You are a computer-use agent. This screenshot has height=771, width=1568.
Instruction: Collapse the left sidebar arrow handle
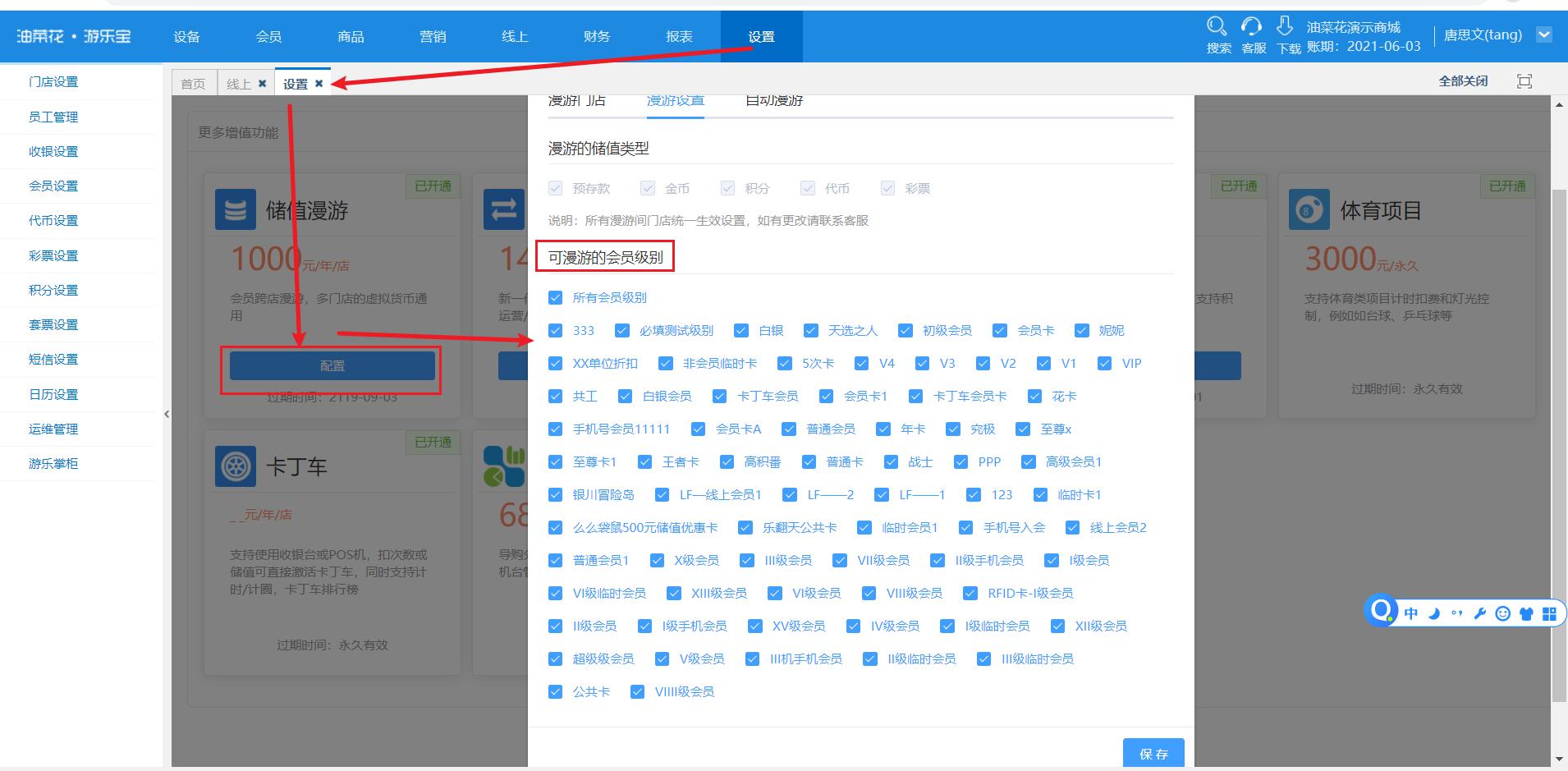point(167,414)
